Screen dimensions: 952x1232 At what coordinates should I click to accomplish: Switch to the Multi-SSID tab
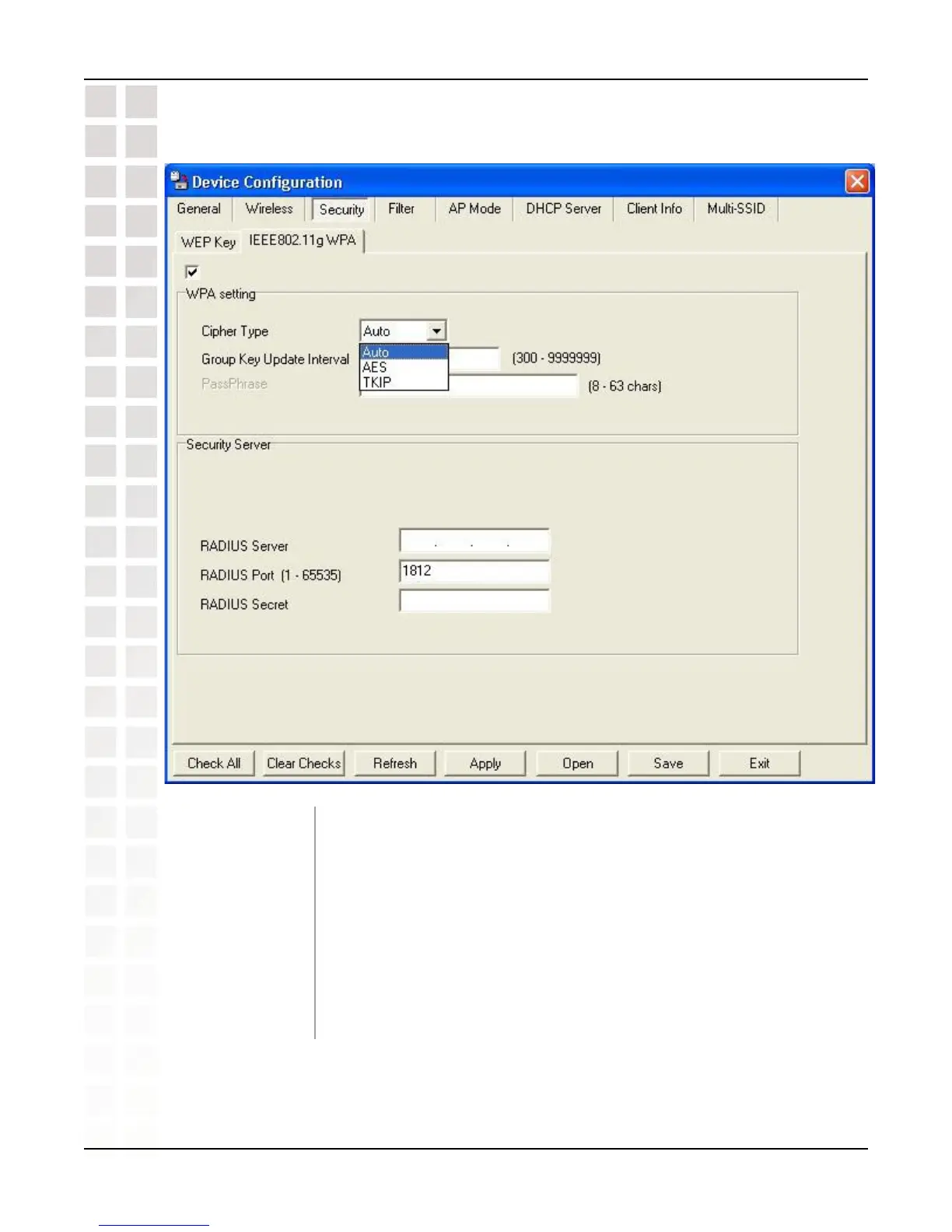(736, 208)
